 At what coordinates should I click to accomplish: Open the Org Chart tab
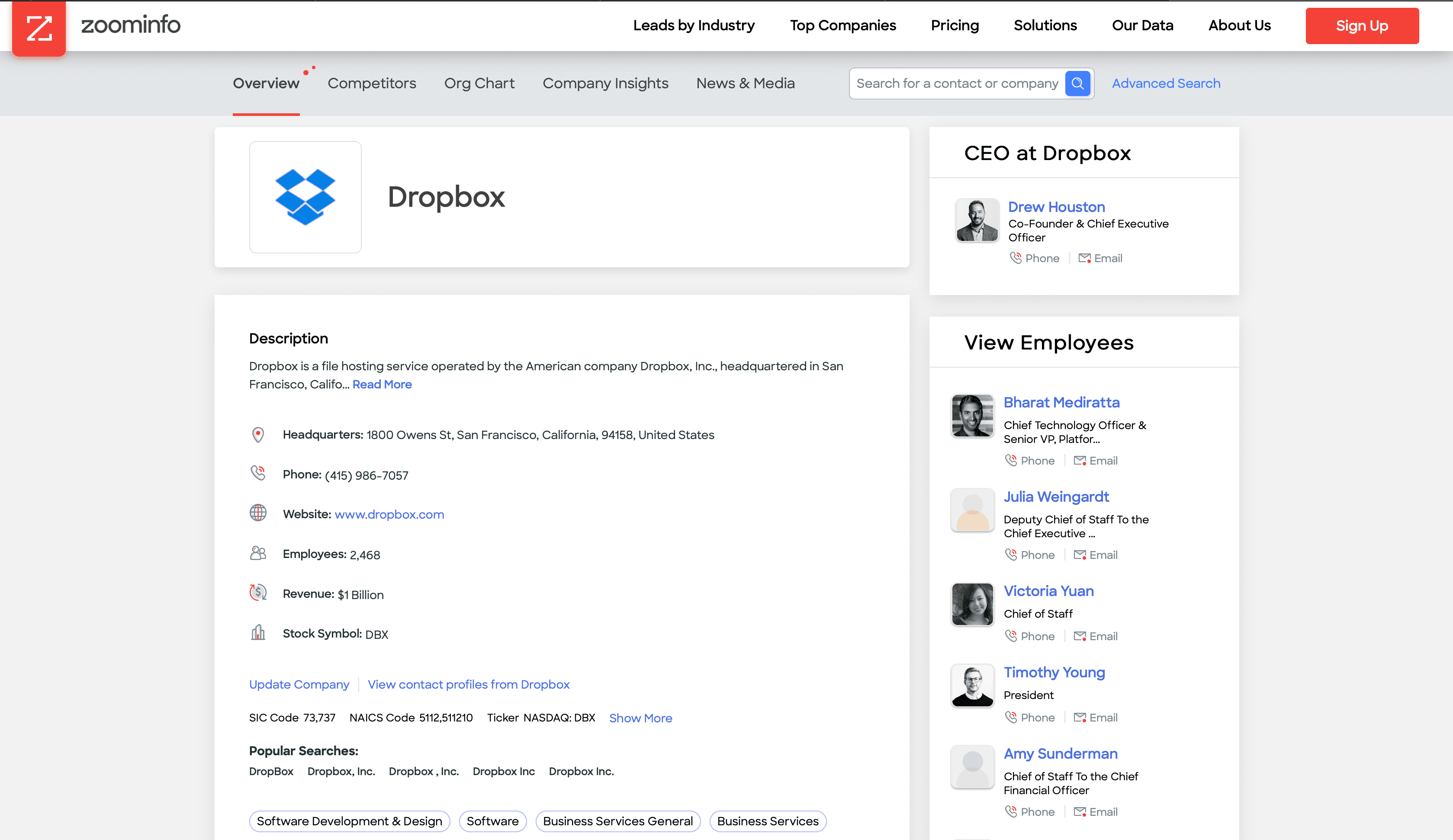pyautogui.click(x=479, y=83)
